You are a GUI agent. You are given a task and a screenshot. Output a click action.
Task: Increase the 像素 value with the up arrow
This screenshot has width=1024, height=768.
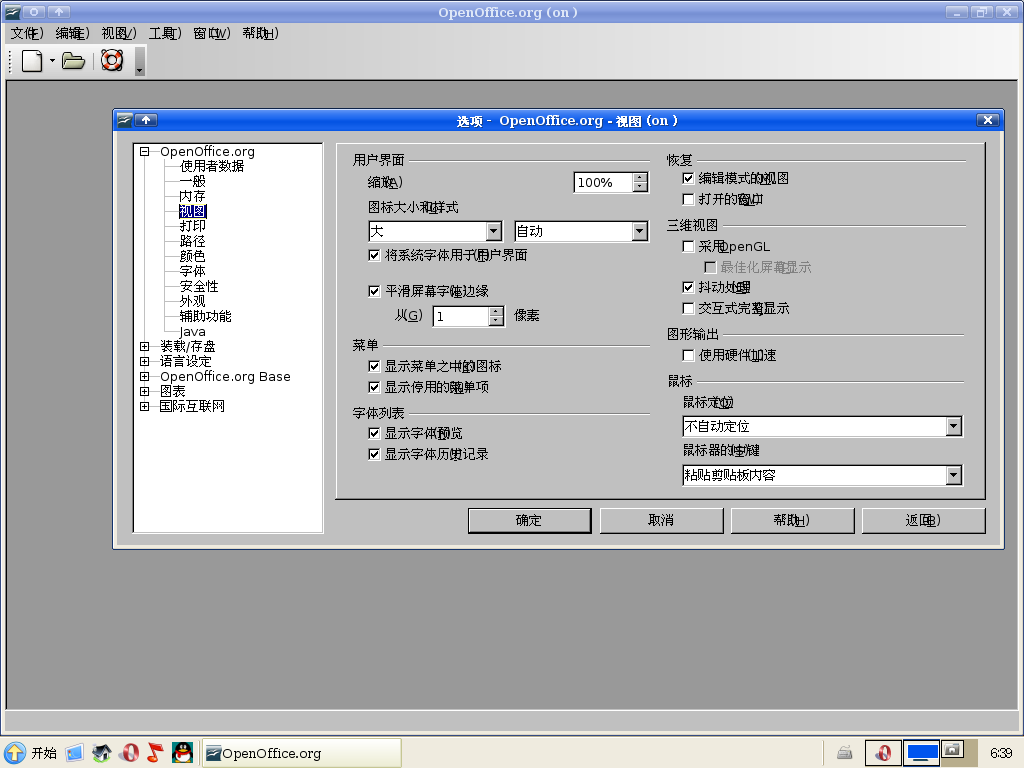[496, 312]
